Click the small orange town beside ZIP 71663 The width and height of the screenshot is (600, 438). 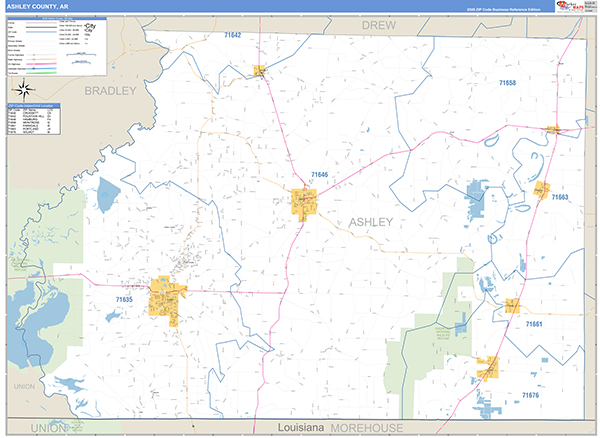(542, 190)
